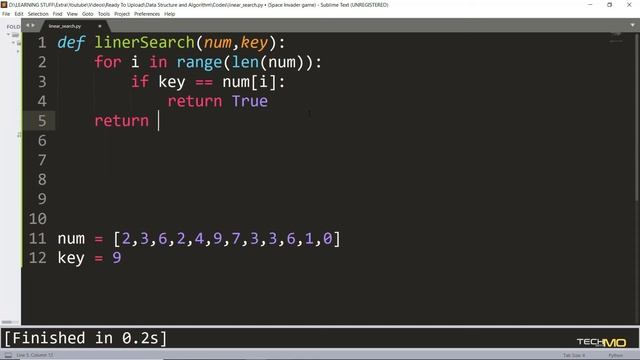Open the tab list dropdown arrow at top right

pyautogui.click(x=633, y=25)
